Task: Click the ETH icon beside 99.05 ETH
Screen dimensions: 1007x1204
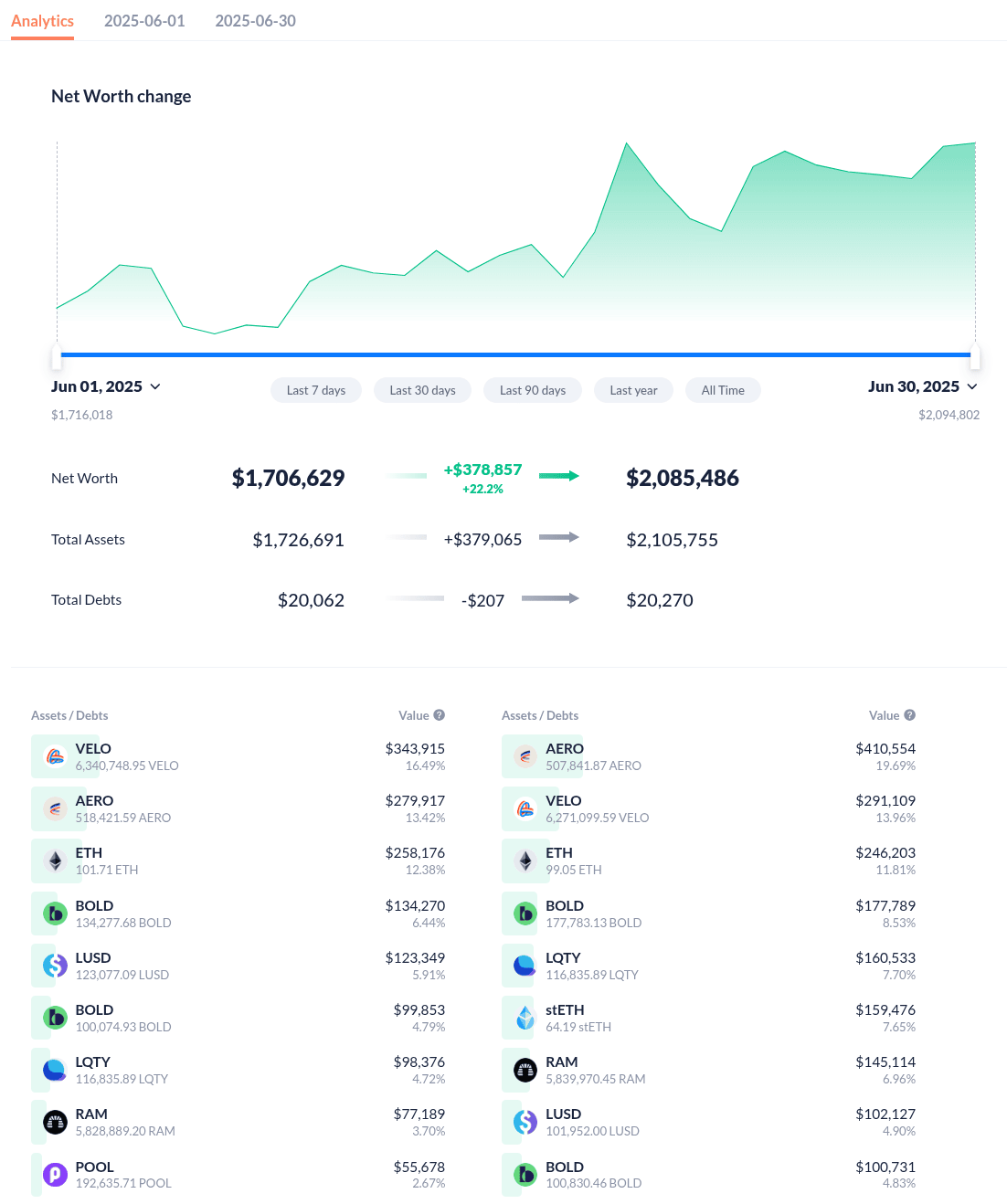Action: click(525, 861)
